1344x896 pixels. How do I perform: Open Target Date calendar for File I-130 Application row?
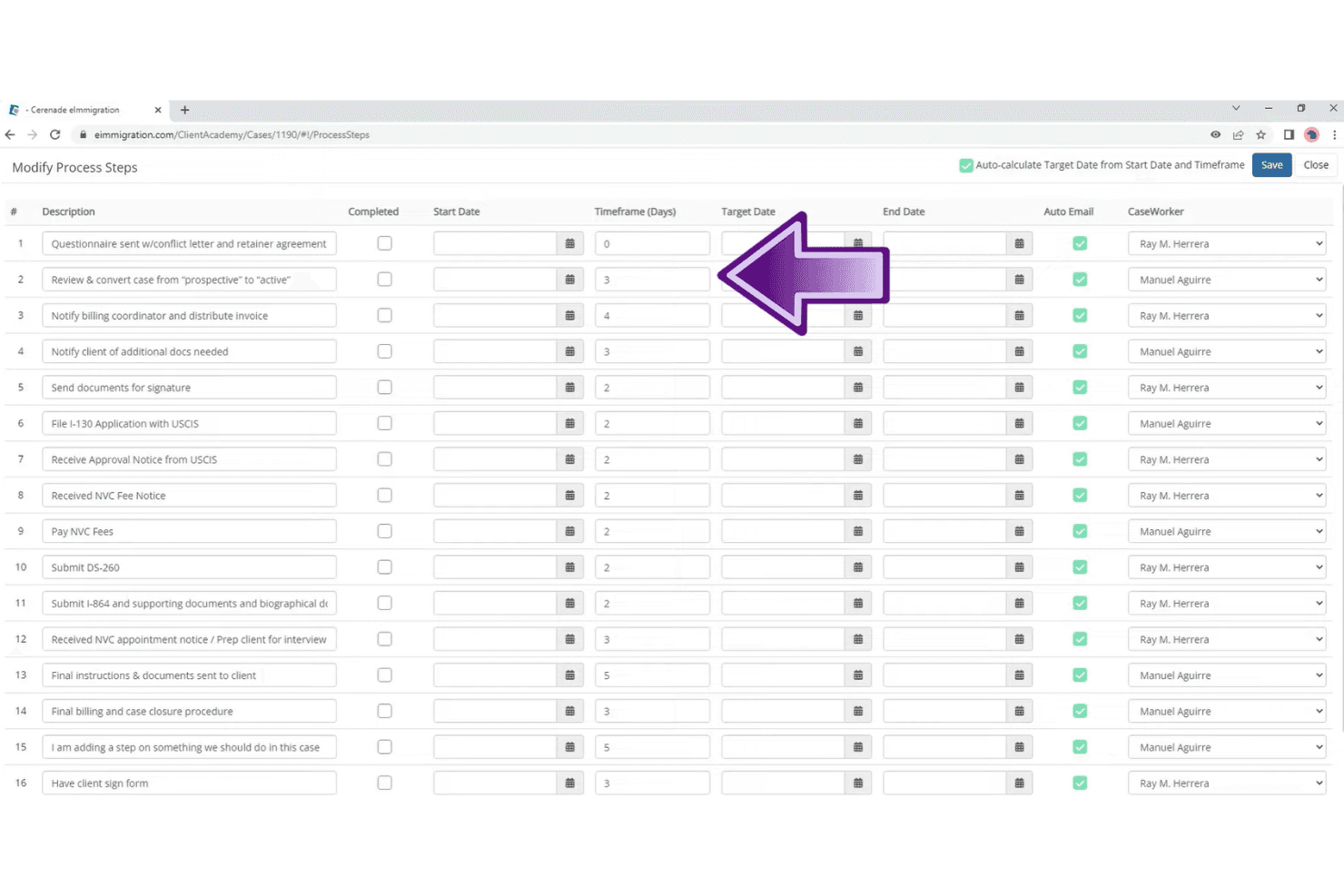tap(858, 423)
